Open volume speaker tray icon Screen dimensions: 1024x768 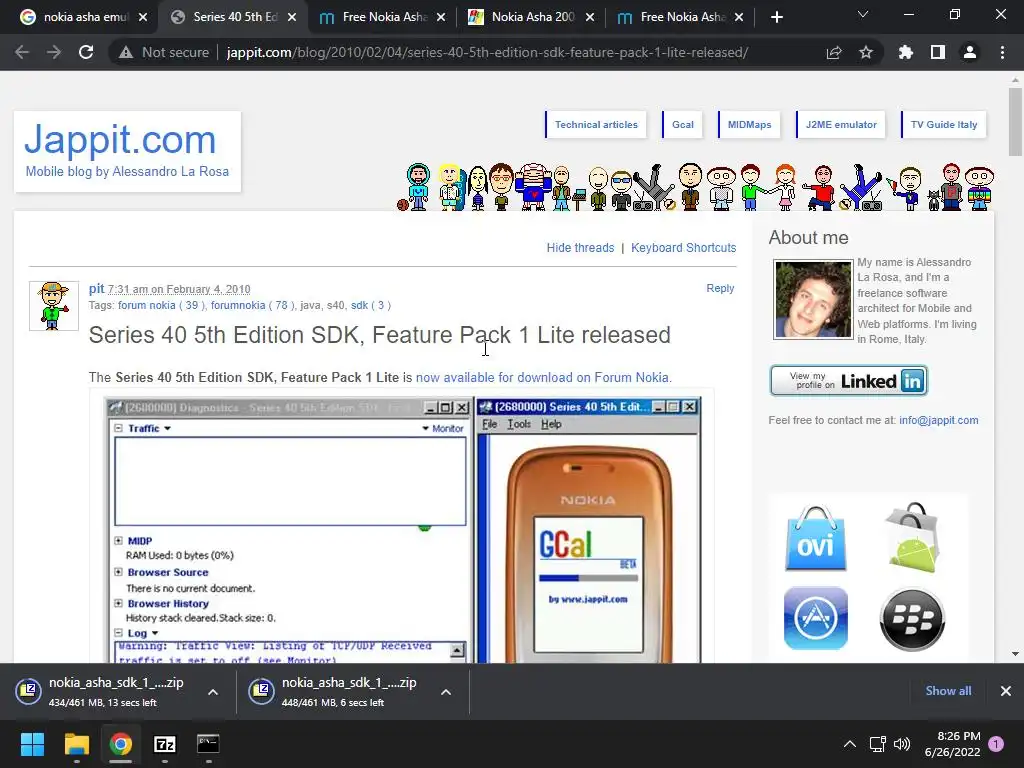pos(902,744)
